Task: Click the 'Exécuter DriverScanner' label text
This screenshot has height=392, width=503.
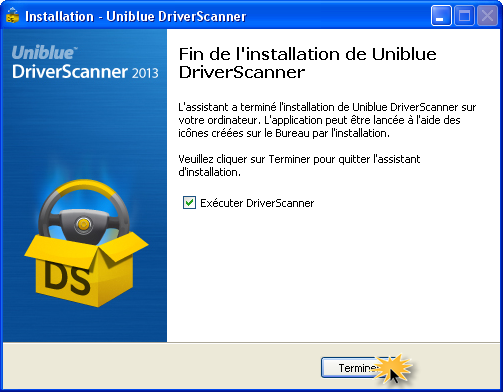Action: point(257,203)
